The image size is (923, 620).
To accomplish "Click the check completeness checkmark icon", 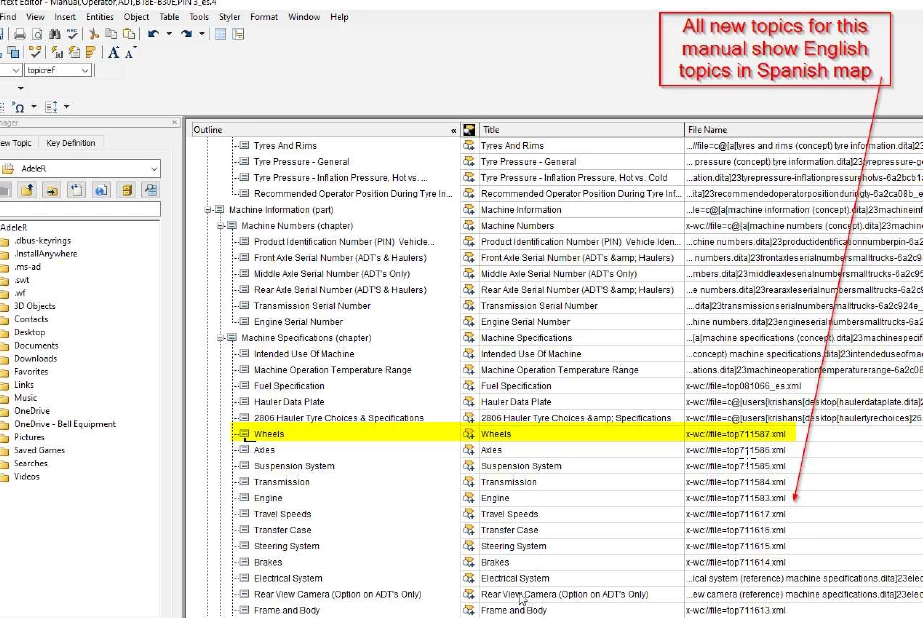I will tap(35, 52).
